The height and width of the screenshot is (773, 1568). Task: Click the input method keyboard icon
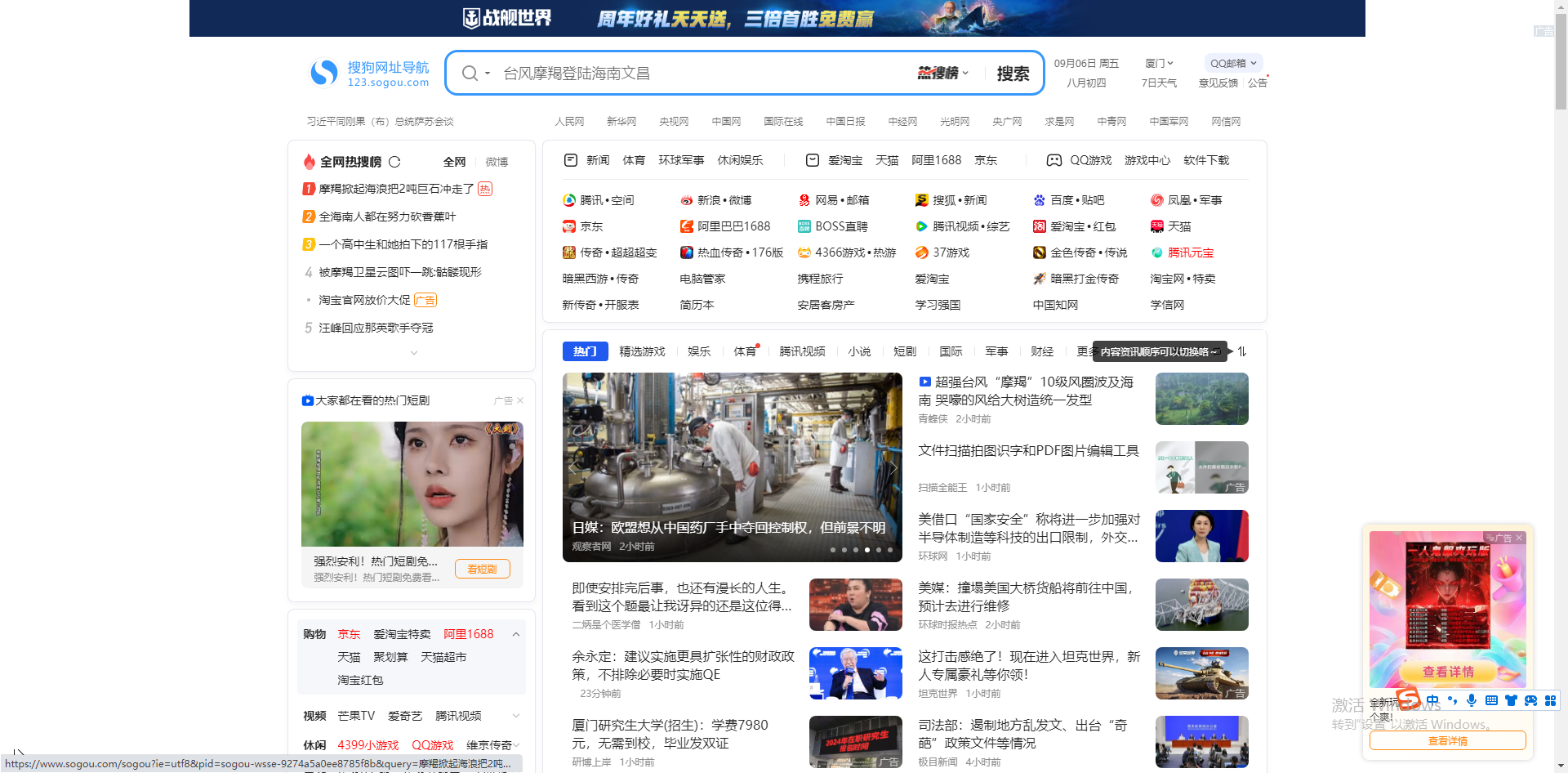1491,700
